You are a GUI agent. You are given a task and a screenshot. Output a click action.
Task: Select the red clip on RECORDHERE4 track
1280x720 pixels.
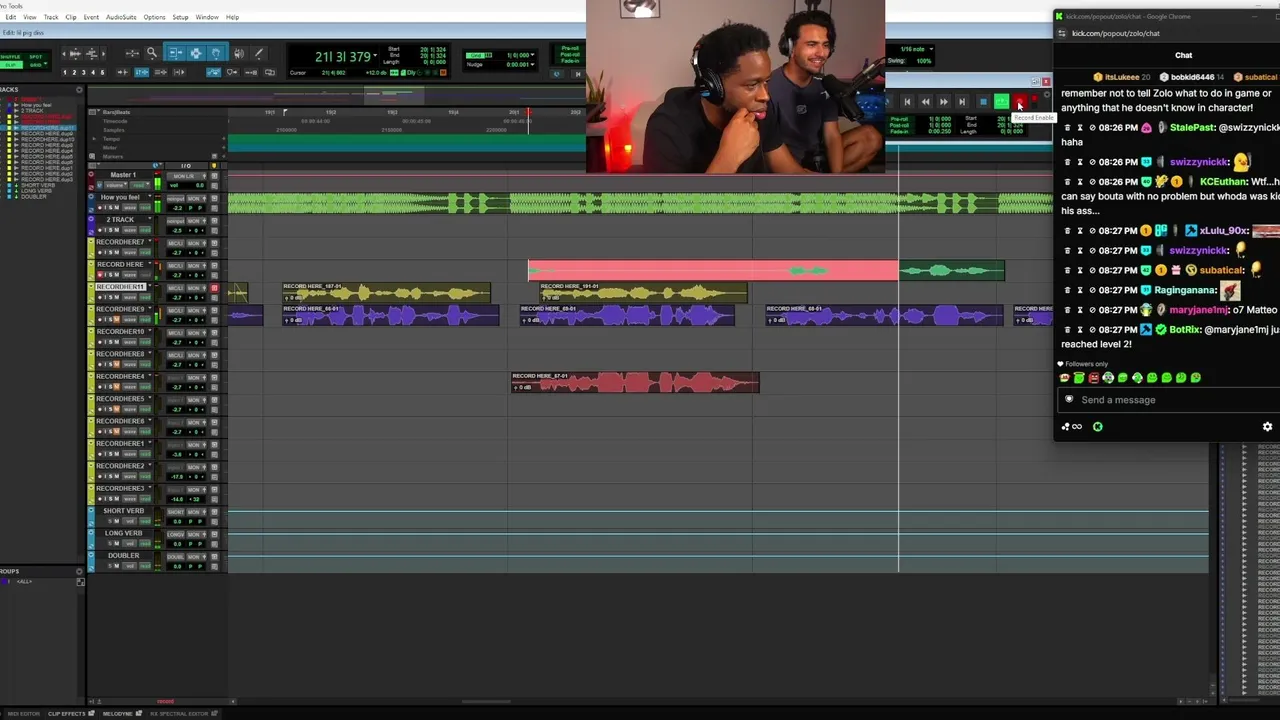635,382
